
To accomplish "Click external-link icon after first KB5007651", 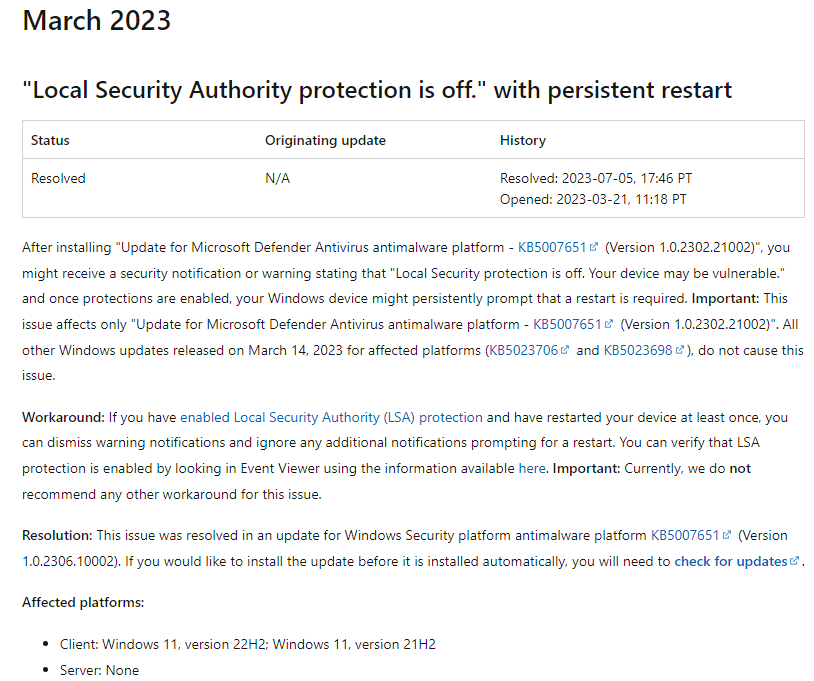I will 594,247.
